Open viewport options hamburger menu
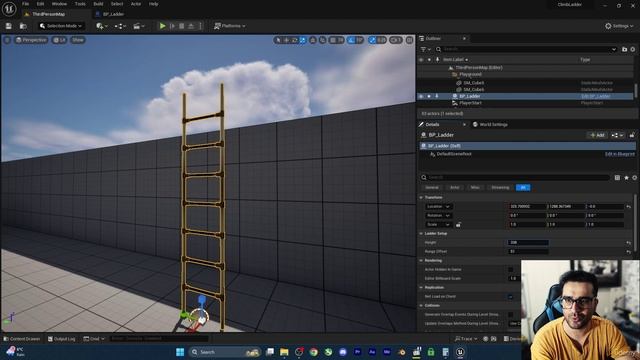This screenshot has width=640, height=360. point(7,40)
